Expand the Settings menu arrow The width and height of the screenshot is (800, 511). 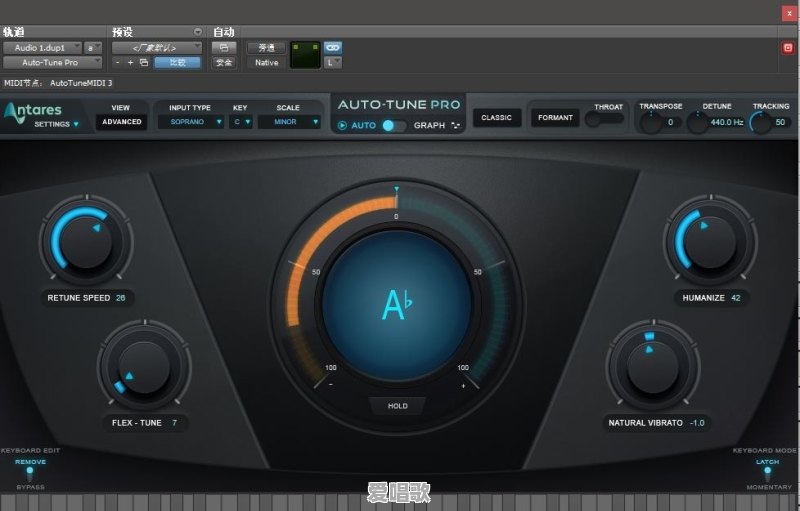point(76,124)
